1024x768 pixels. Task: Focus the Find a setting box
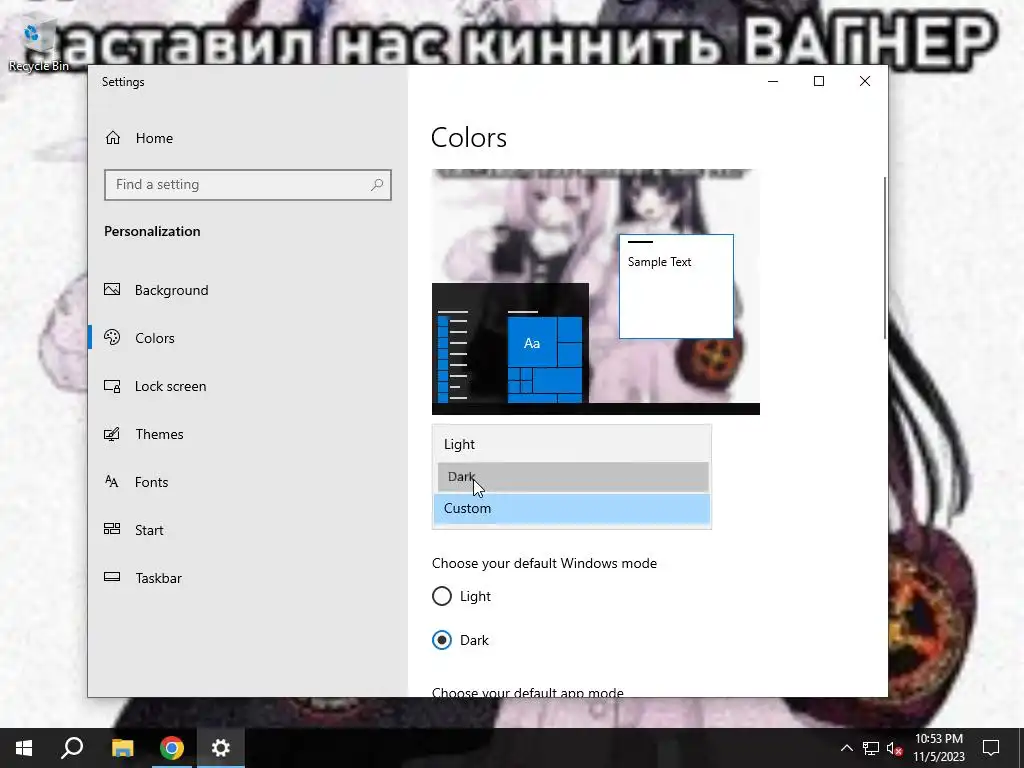[x=248, y=185]
